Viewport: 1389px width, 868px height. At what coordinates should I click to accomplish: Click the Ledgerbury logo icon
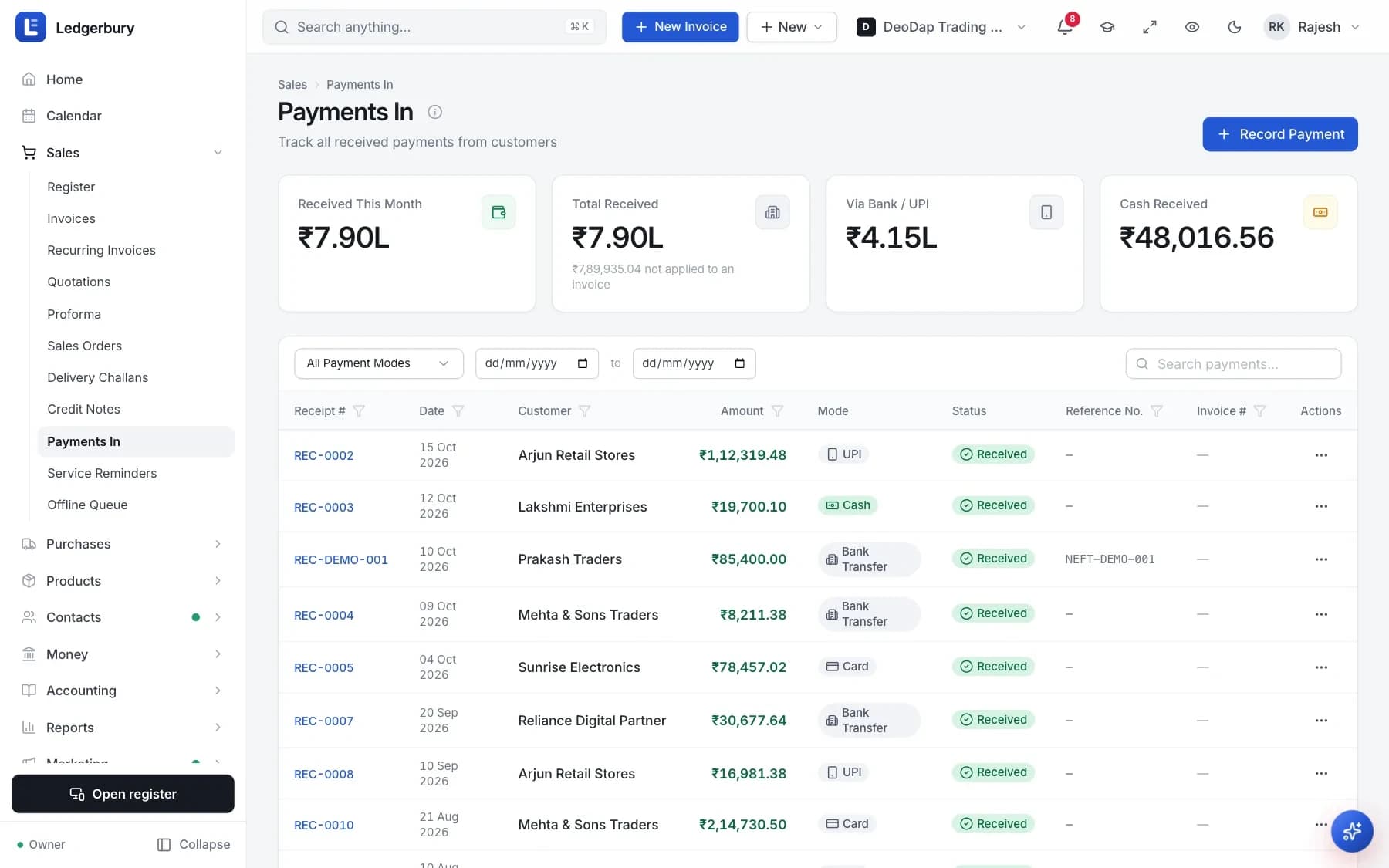(x=31, y=27)
